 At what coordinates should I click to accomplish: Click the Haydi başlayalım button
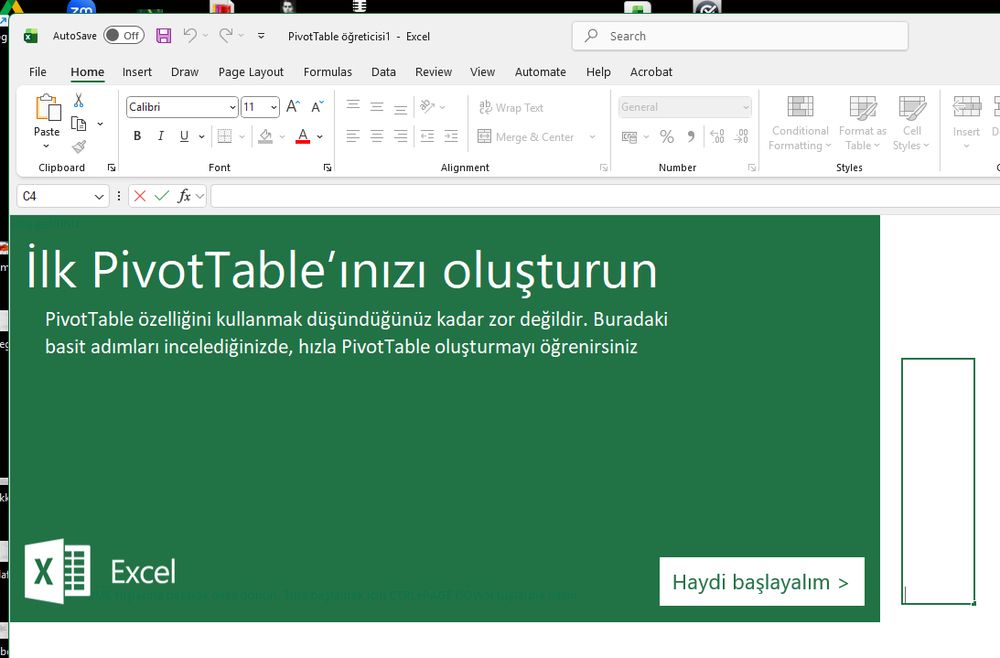click(x=761, y=582)
